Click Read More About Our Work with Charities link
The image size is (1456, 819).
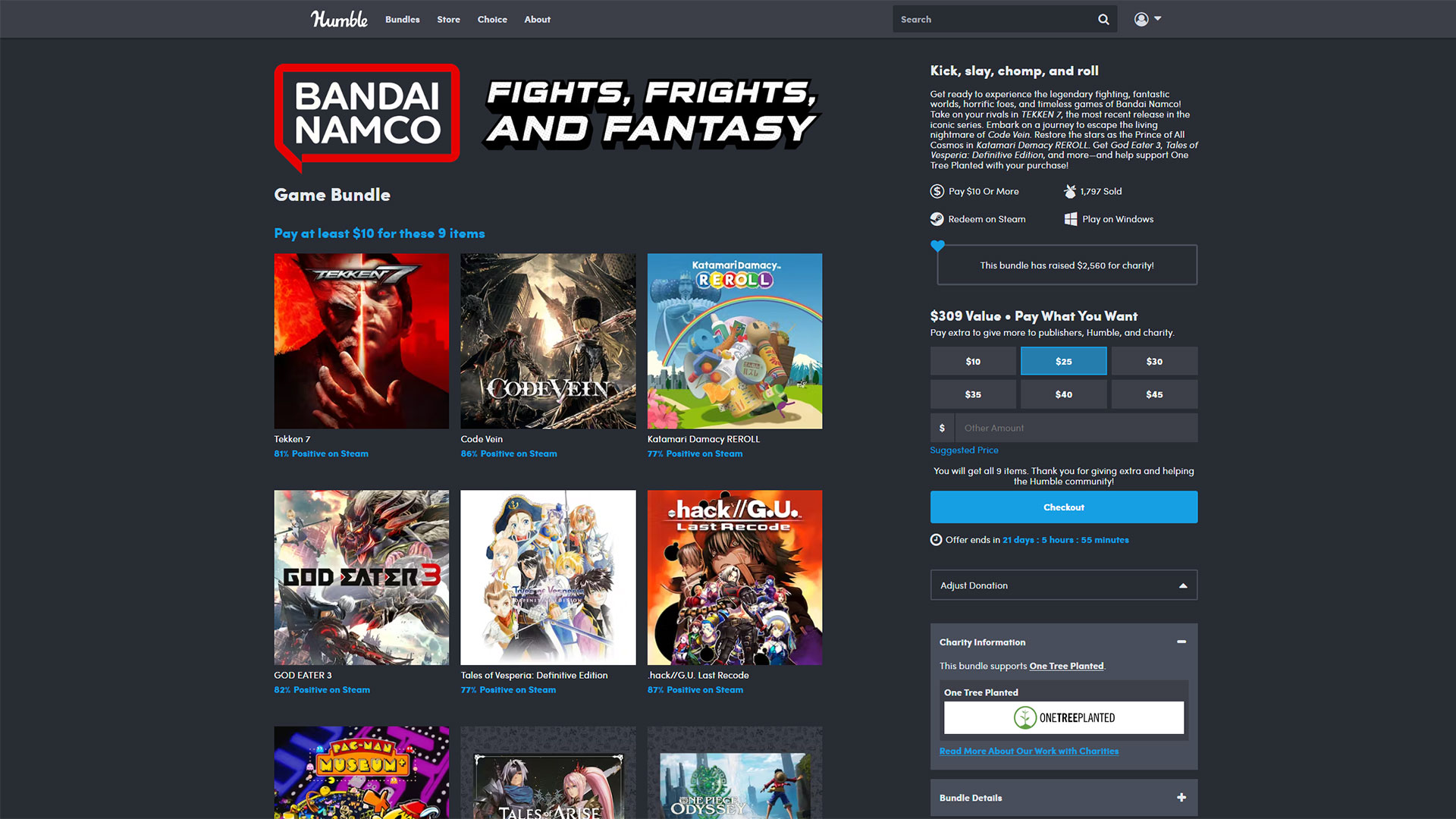coord(1029,751)
